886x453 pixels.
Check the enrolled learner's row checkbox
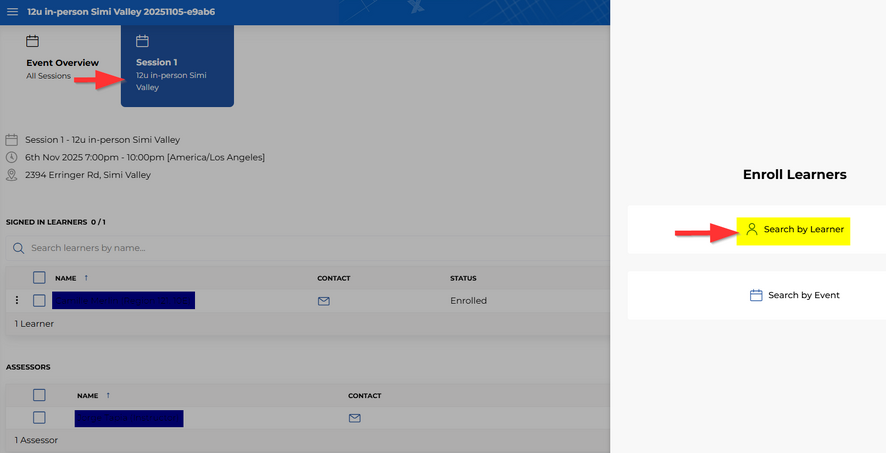pos(39,300)
